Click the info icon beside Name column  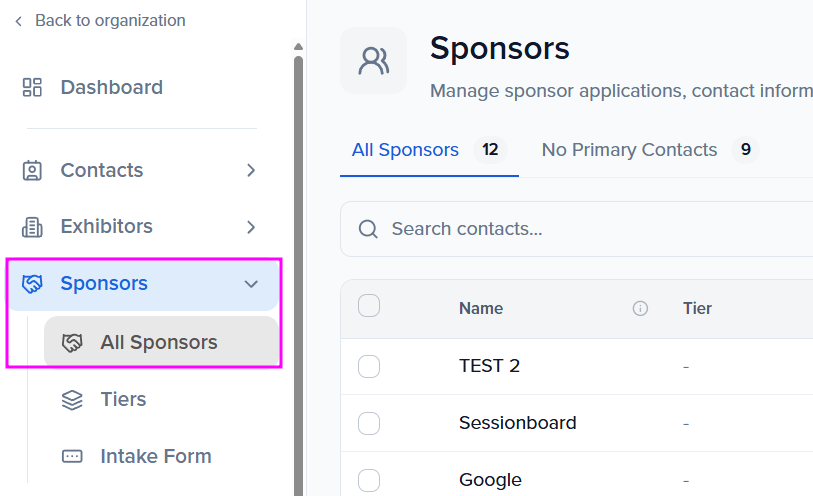pos(640,308)
